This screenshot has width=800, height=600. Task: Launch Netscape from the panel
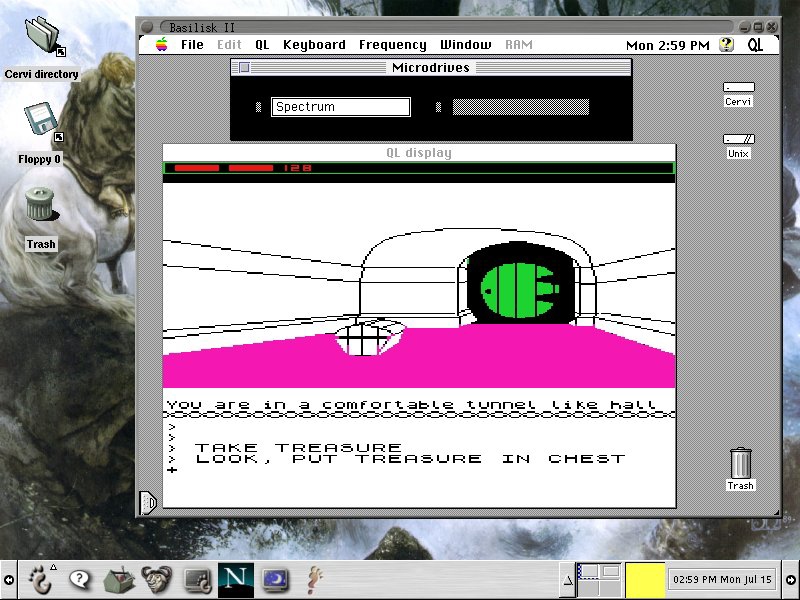235,580
